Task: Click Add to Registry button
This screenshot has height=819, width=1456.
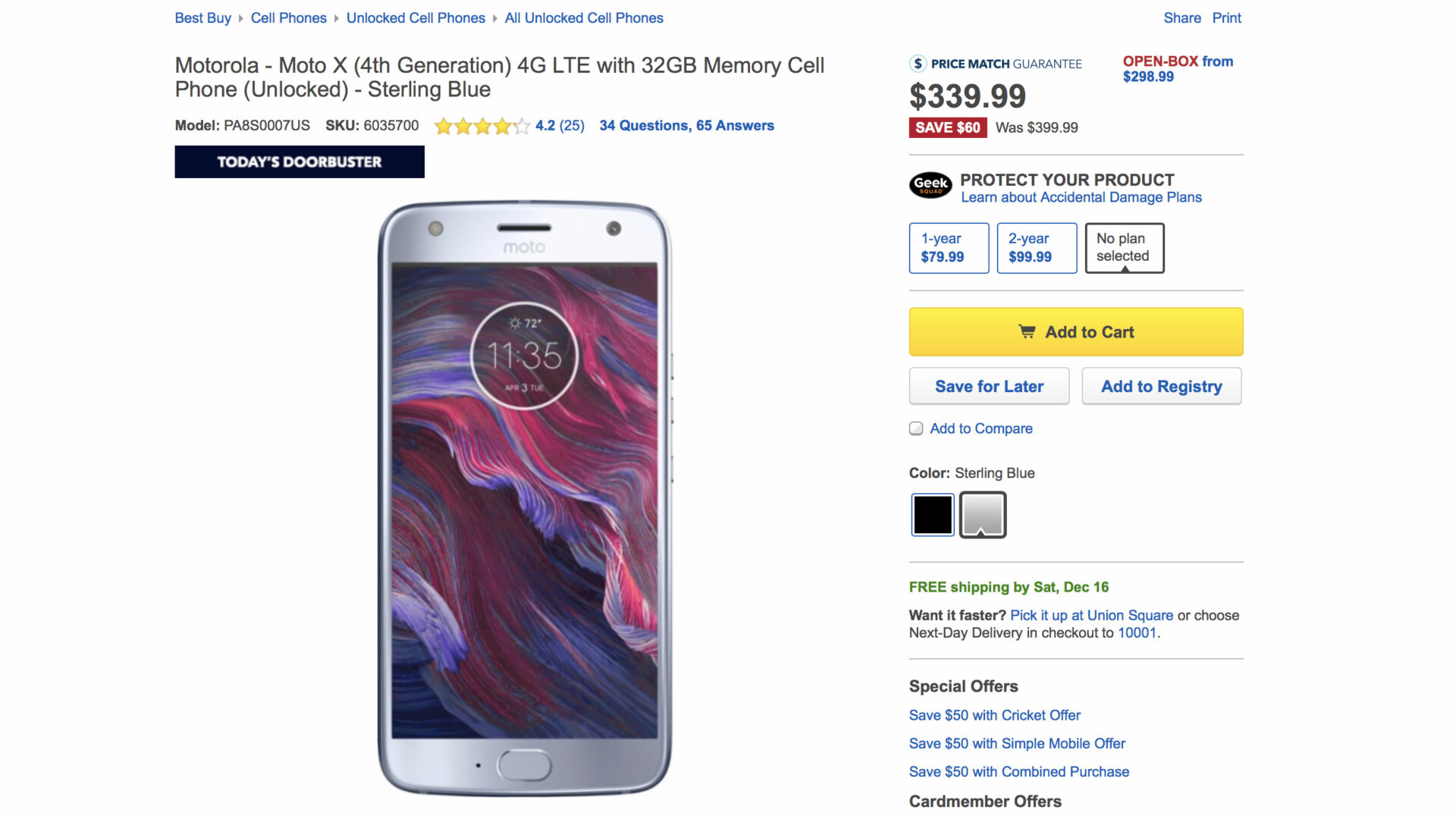Action: click(1161, 386)
